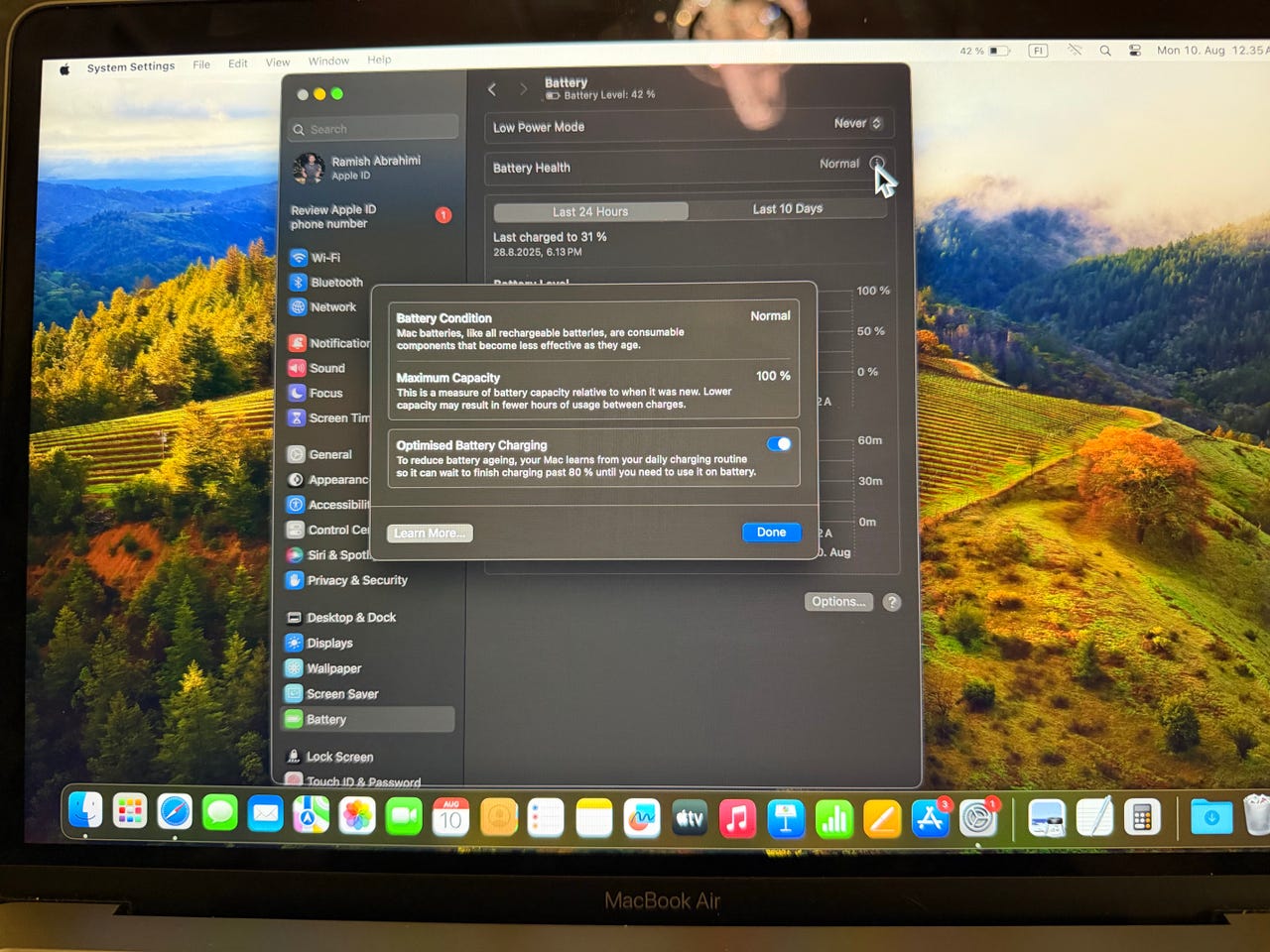Open the Help menu

tap(379, 59)
